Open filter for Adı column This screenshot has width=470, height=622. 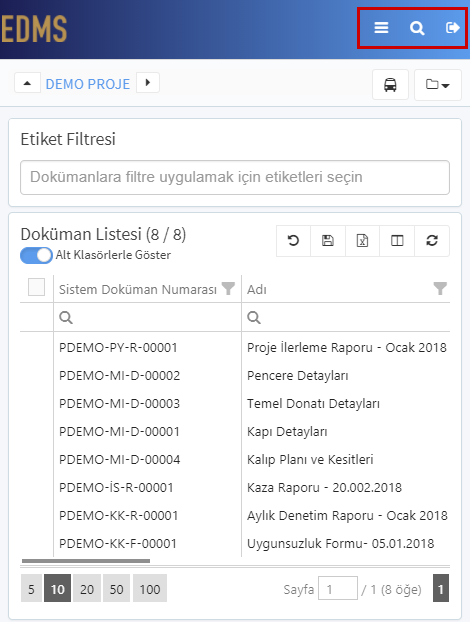click(440, 288)
